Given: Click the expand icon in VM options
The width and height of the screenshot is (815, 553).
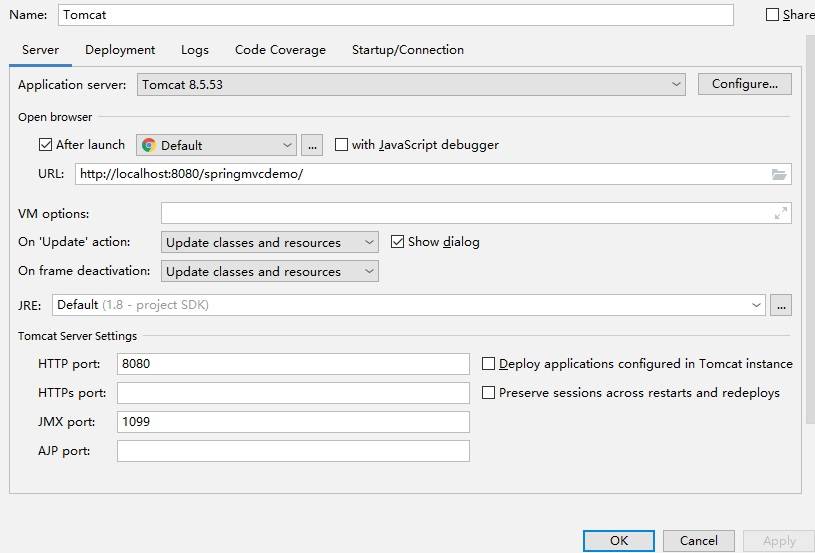Looking at the screenshot, I should (x=780, y=213).
